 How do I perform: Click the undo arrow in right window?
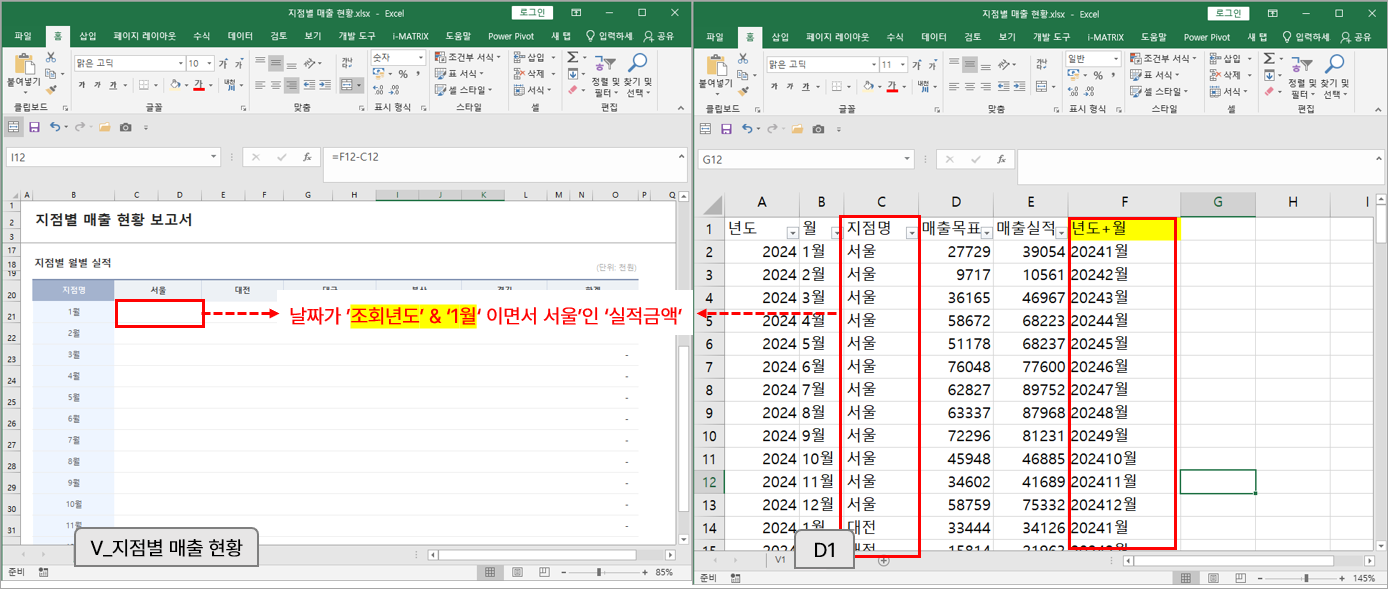[746, 128]
